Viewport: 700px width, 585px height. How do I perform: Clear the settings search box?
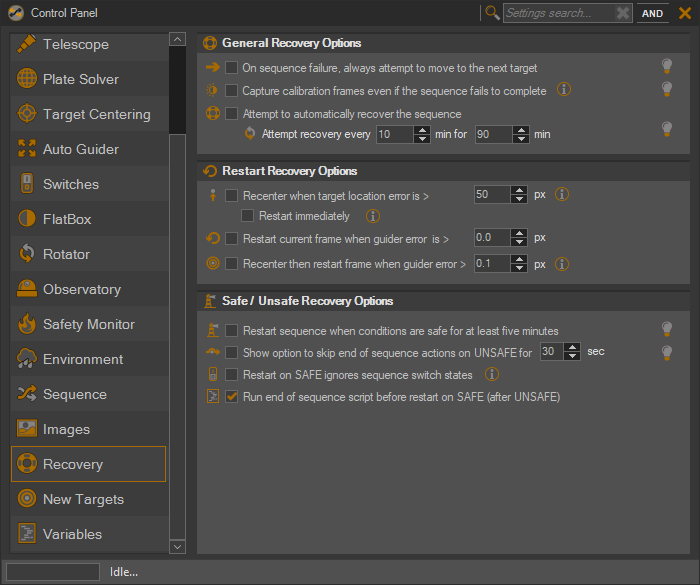pyautogui.click(x=622, y=13)
